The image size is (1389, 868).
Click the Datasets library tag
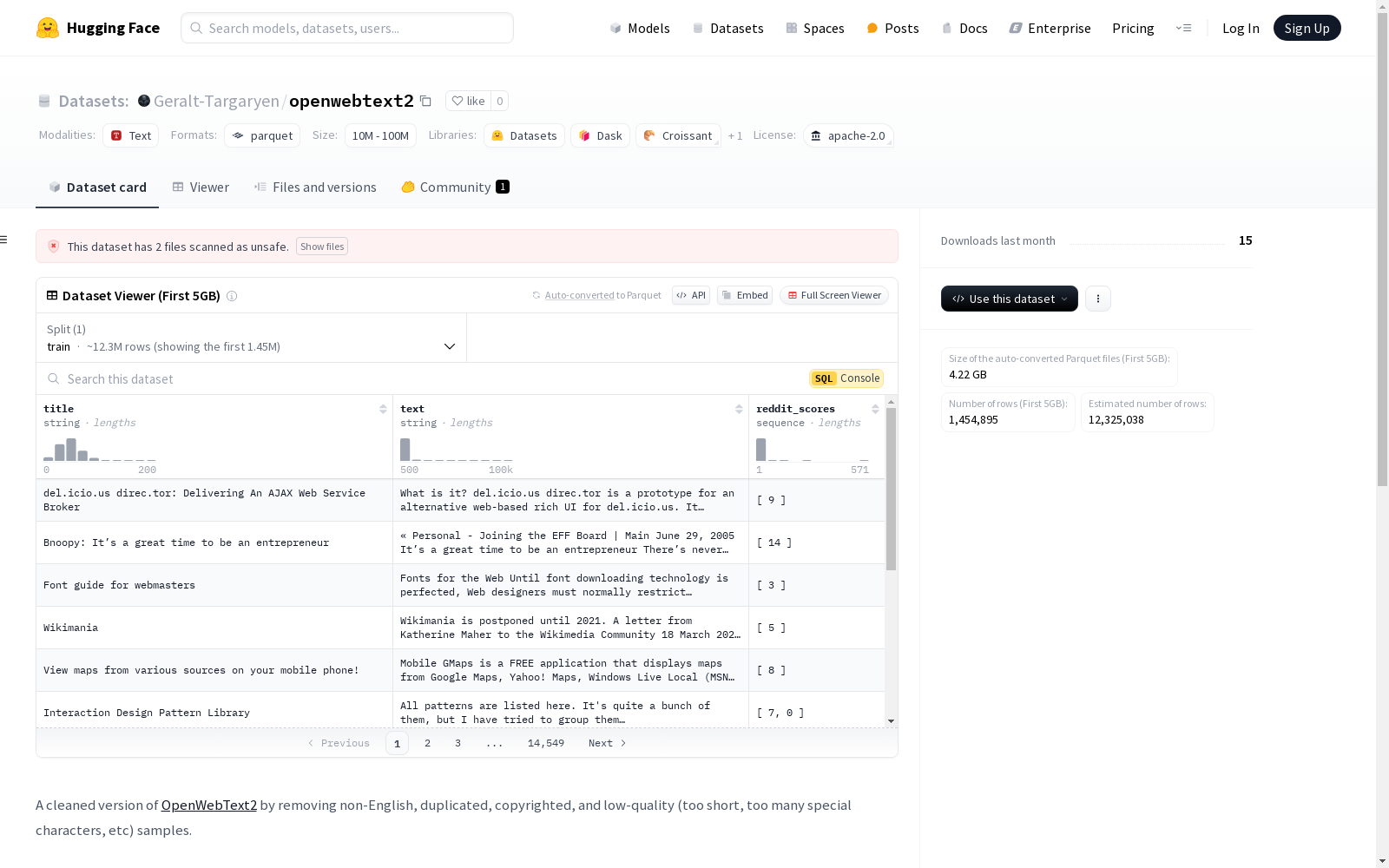coord(524,135)
